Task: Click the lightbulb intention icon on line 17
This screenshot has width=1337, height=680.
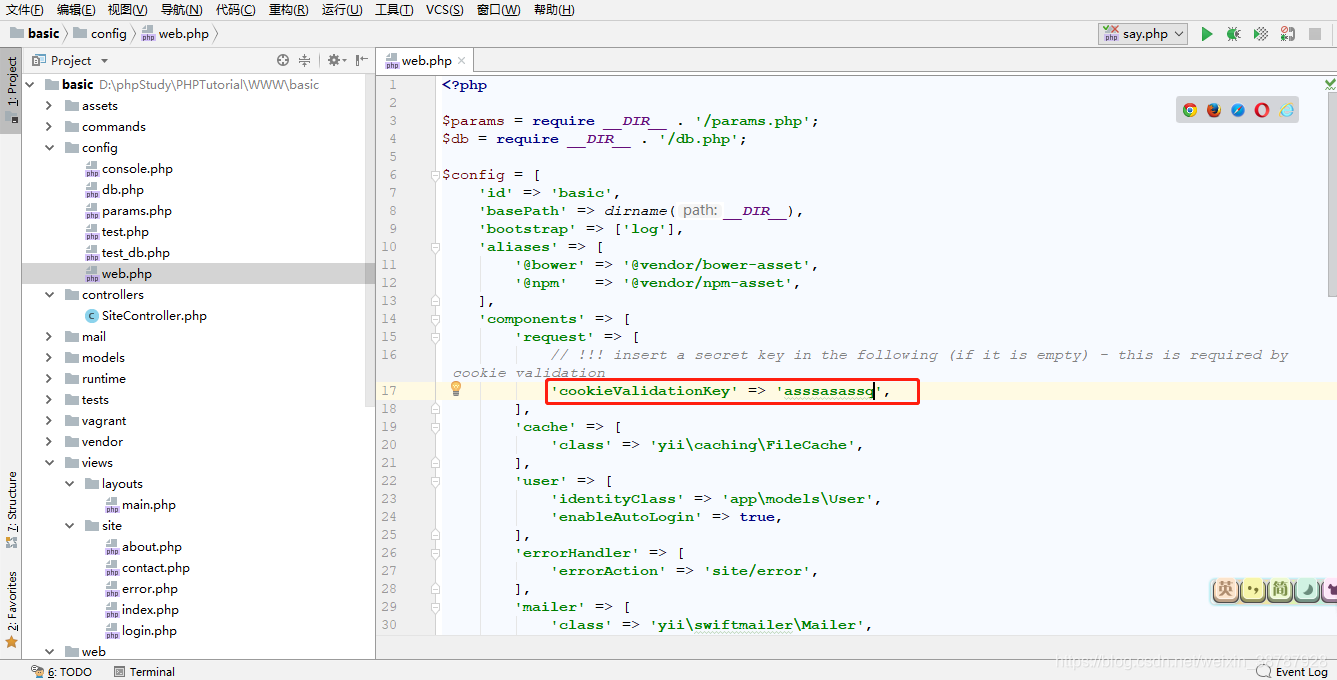Action: click(456, 388)
